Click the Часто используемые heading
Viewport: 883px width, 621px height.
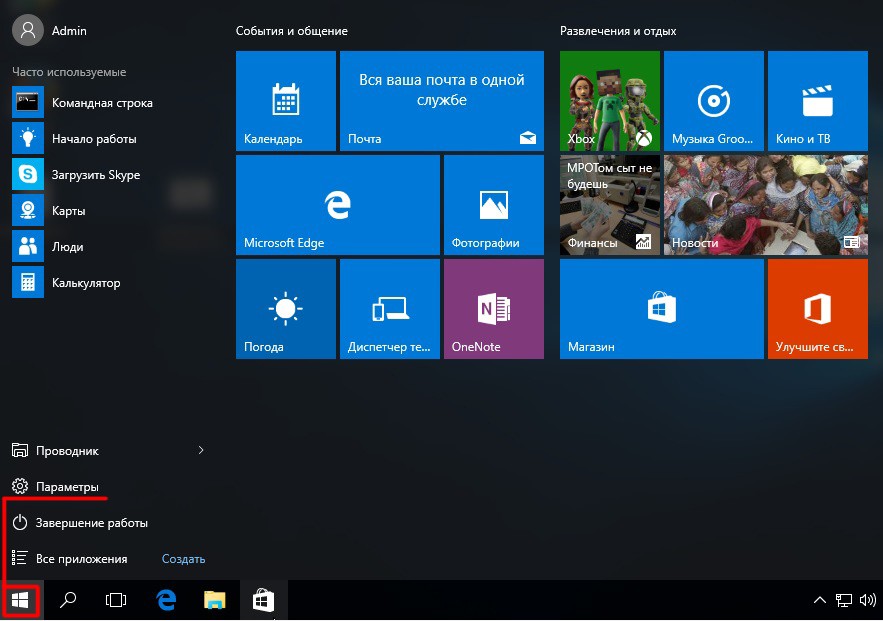(69, 72)
